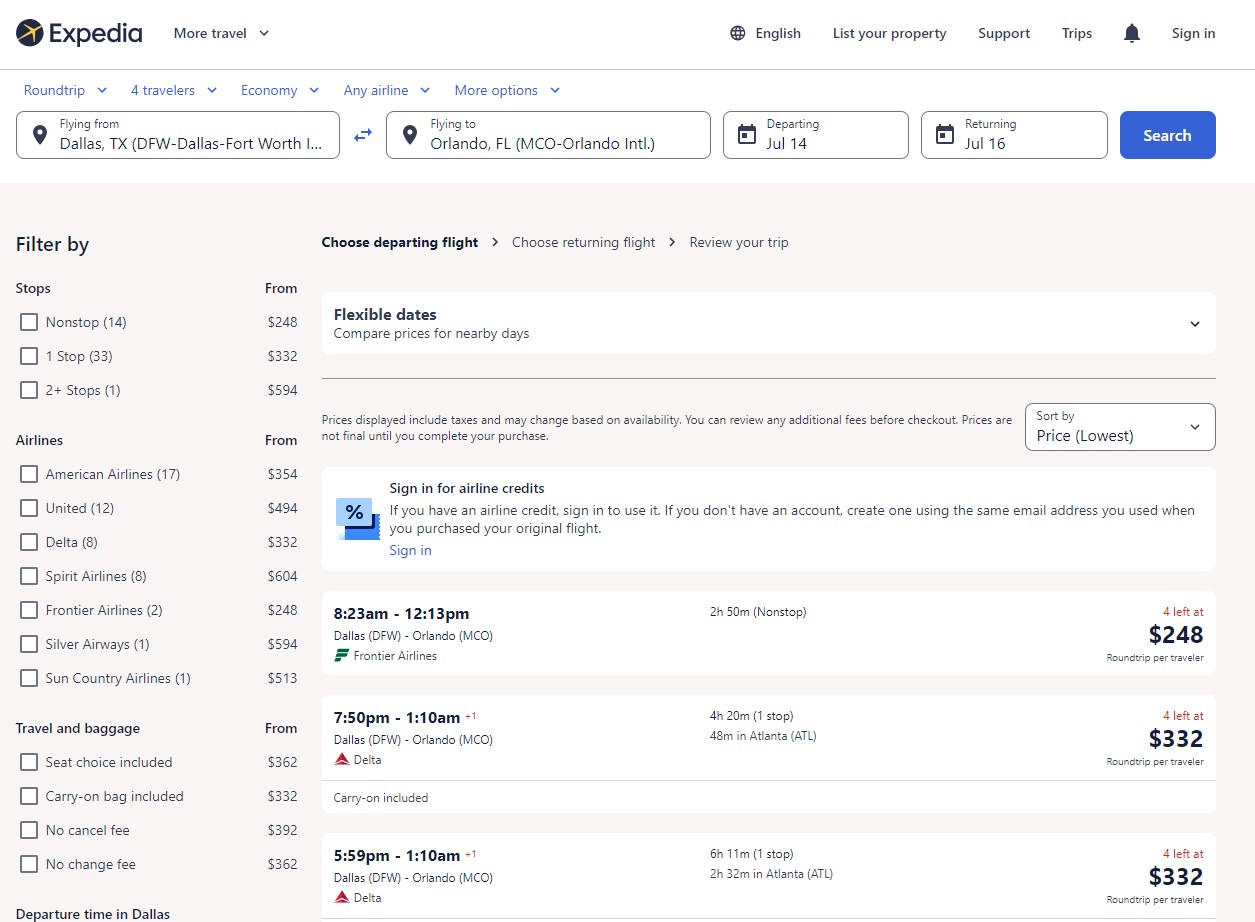Click List your property
The height and width of the screenshot is (922, 1255).
point(890,33)
